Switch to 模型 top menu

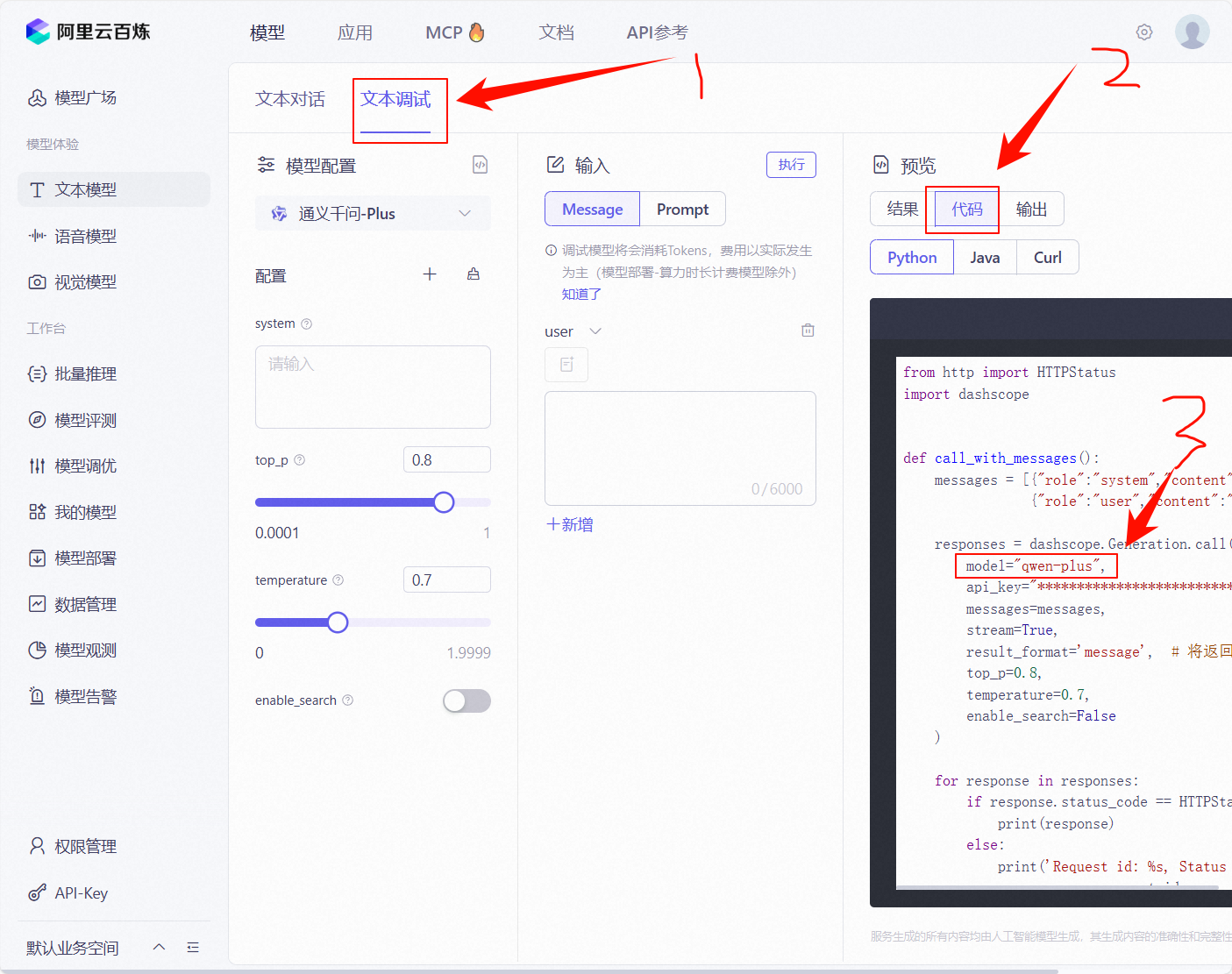[267, 32]
